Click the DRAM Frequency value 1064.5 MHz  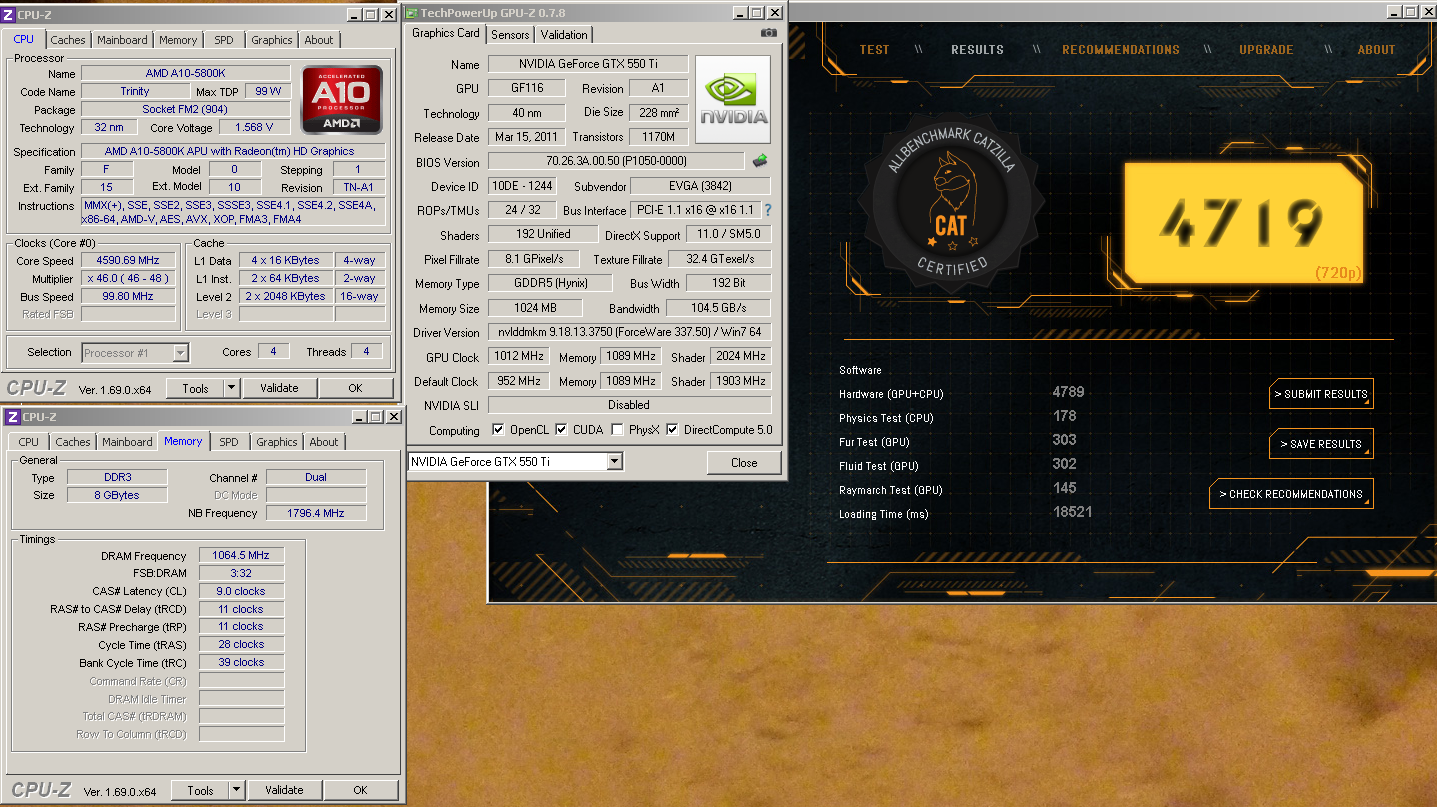coord(241,555)
